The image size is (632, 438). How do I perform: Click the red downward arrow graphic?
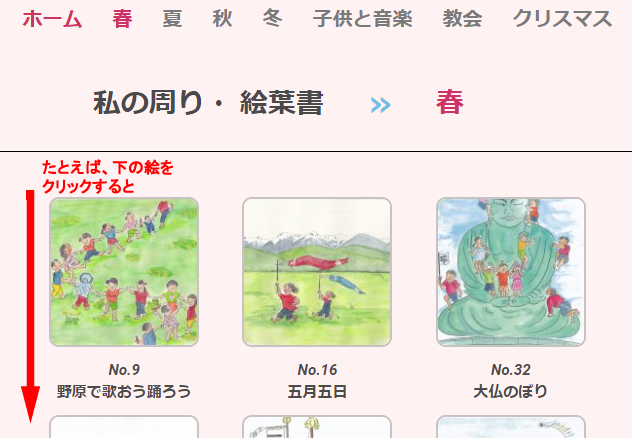pyautogui.click(x=30, y=306)
